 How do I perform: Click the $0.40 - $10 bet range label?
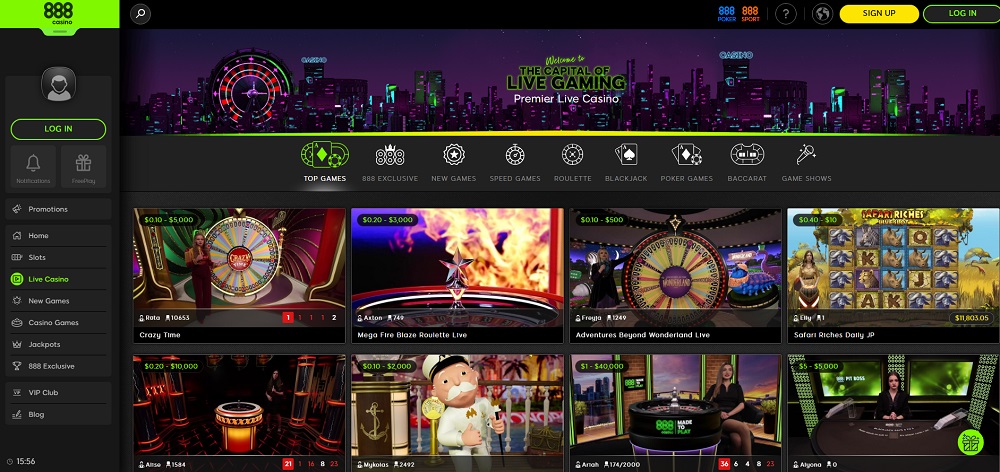click(818, 220)
